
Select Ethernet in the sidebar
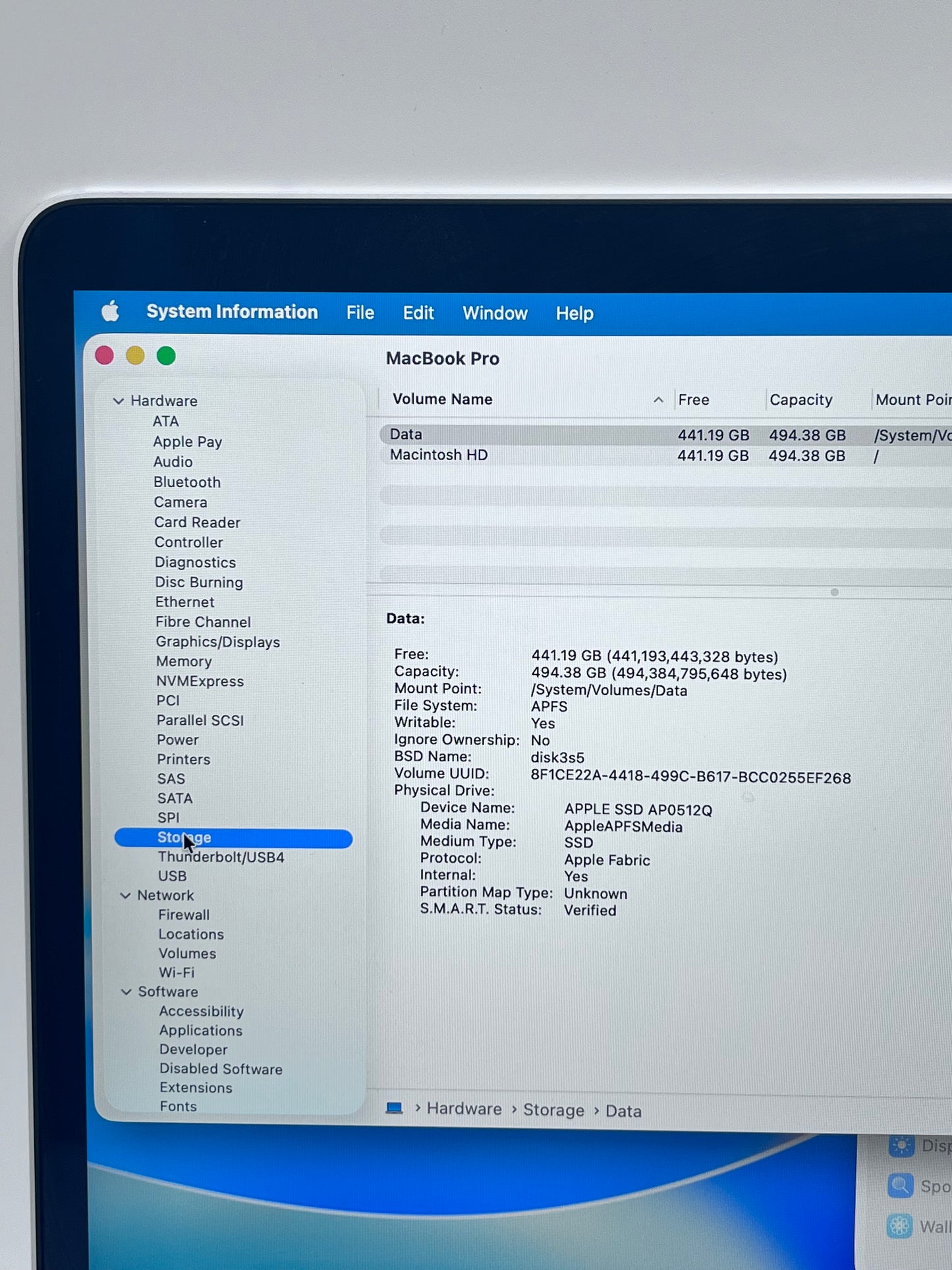click(185, 602)
